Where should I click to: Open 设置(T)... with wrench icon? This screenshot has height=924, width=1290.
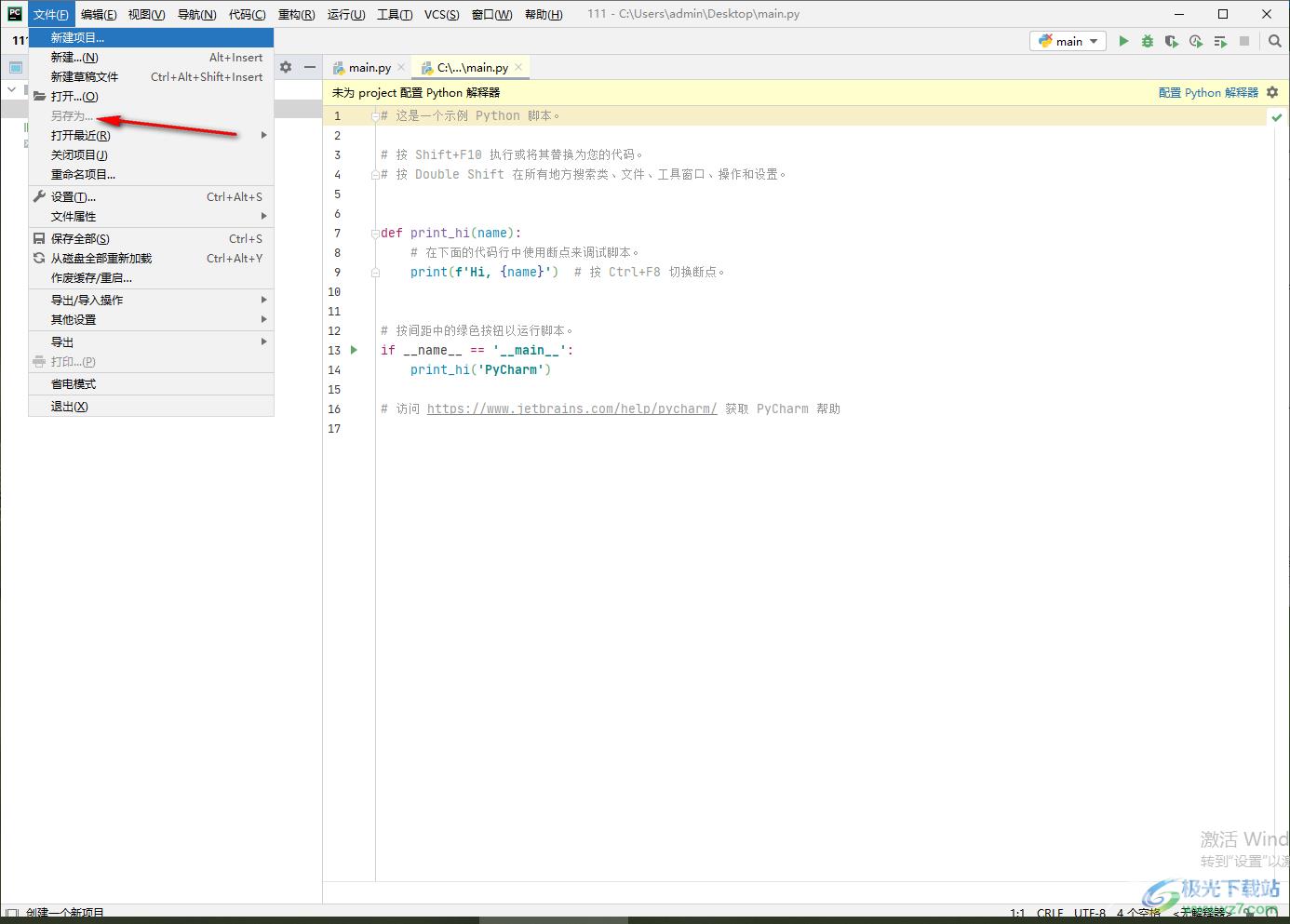point(151,196)
